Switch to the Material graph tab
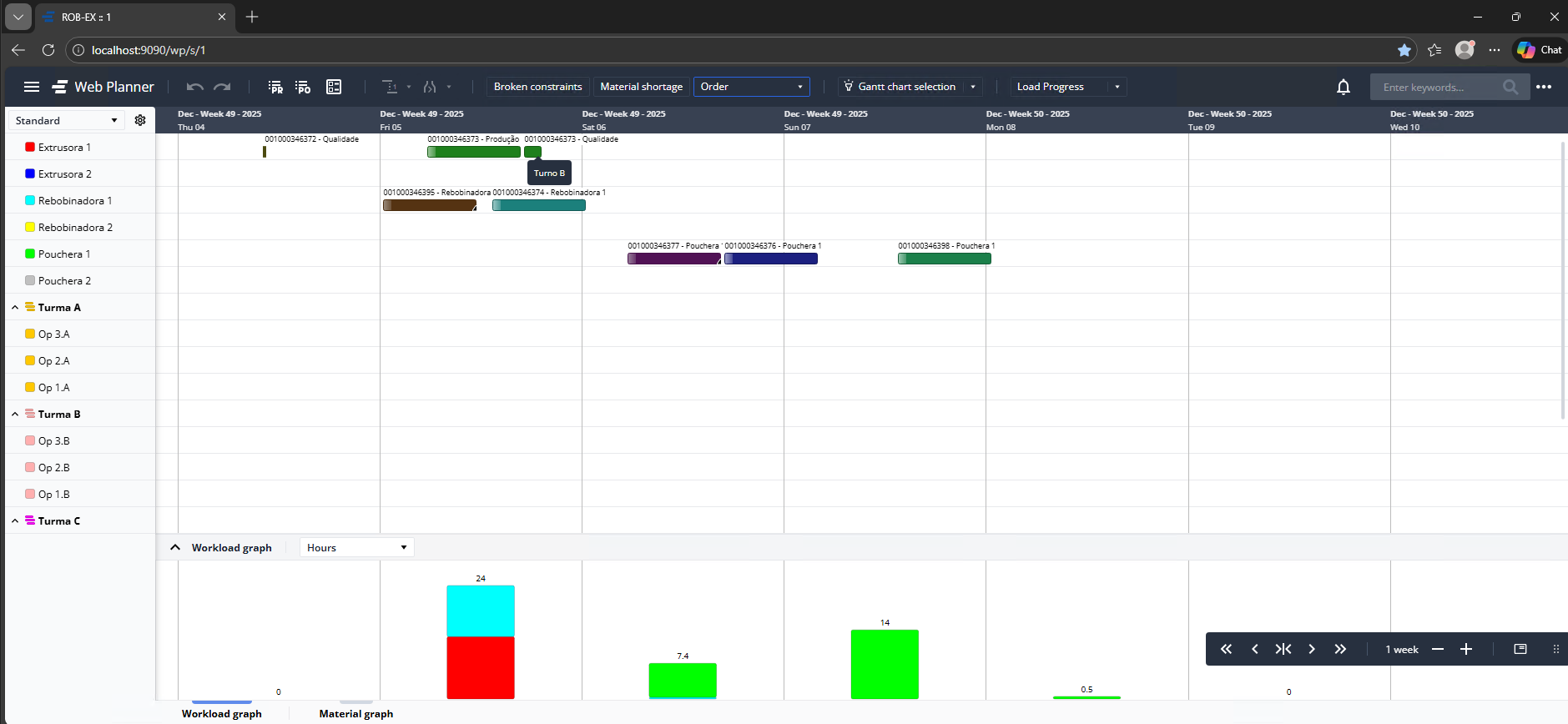Image resolution: width=1568 pixels, height=724 pixels. (355, 713)
